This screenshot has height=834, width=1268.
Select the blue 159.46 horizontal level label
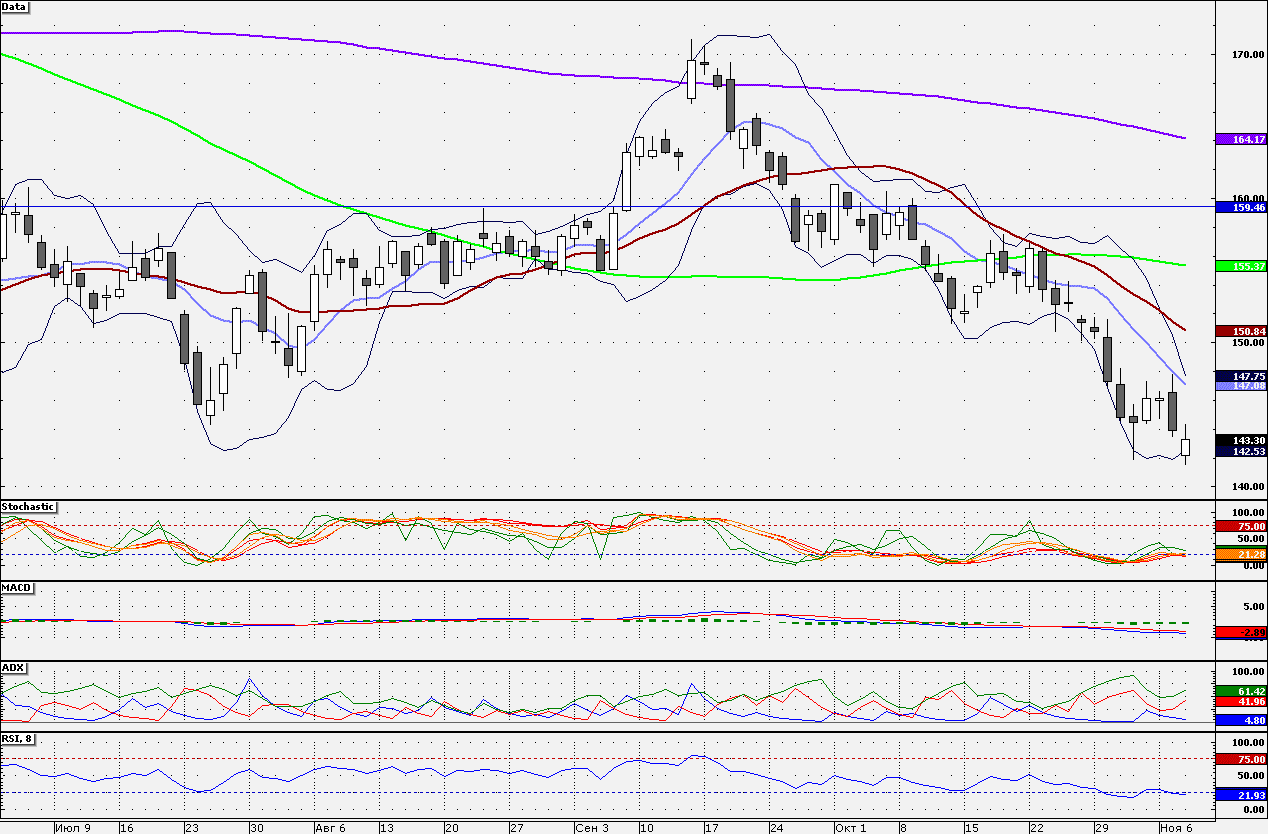1241,207
